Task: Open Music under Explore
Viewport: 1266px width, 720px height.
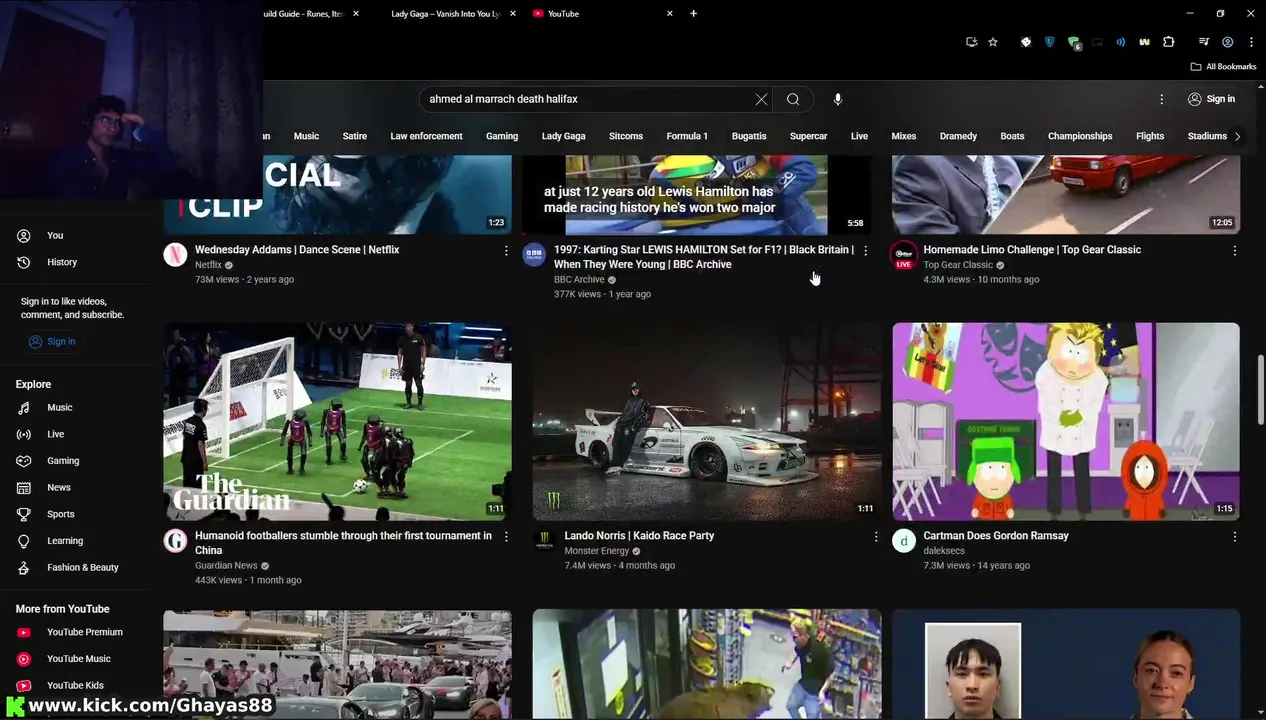Action: [x=75, y=408]
